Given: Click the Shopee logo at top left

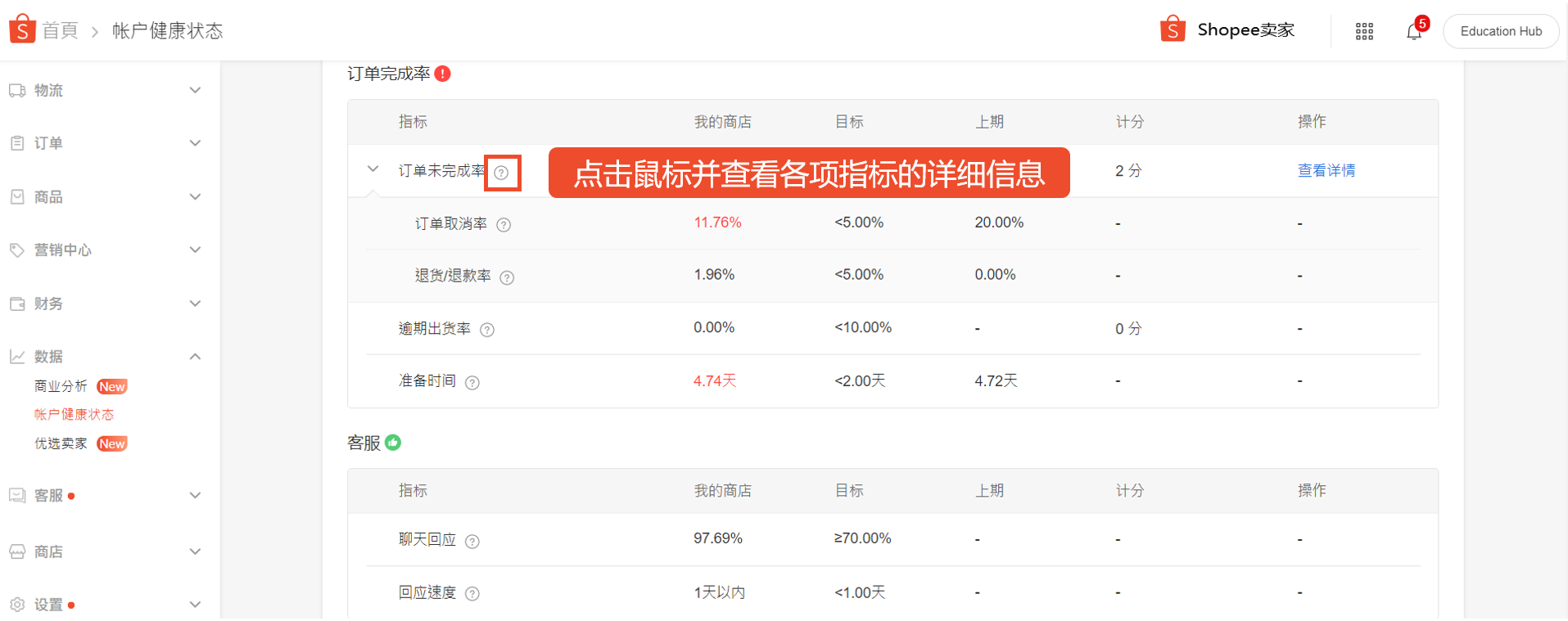Looking at the screenshot, I should pyautogui.click(x=22, y=29).
